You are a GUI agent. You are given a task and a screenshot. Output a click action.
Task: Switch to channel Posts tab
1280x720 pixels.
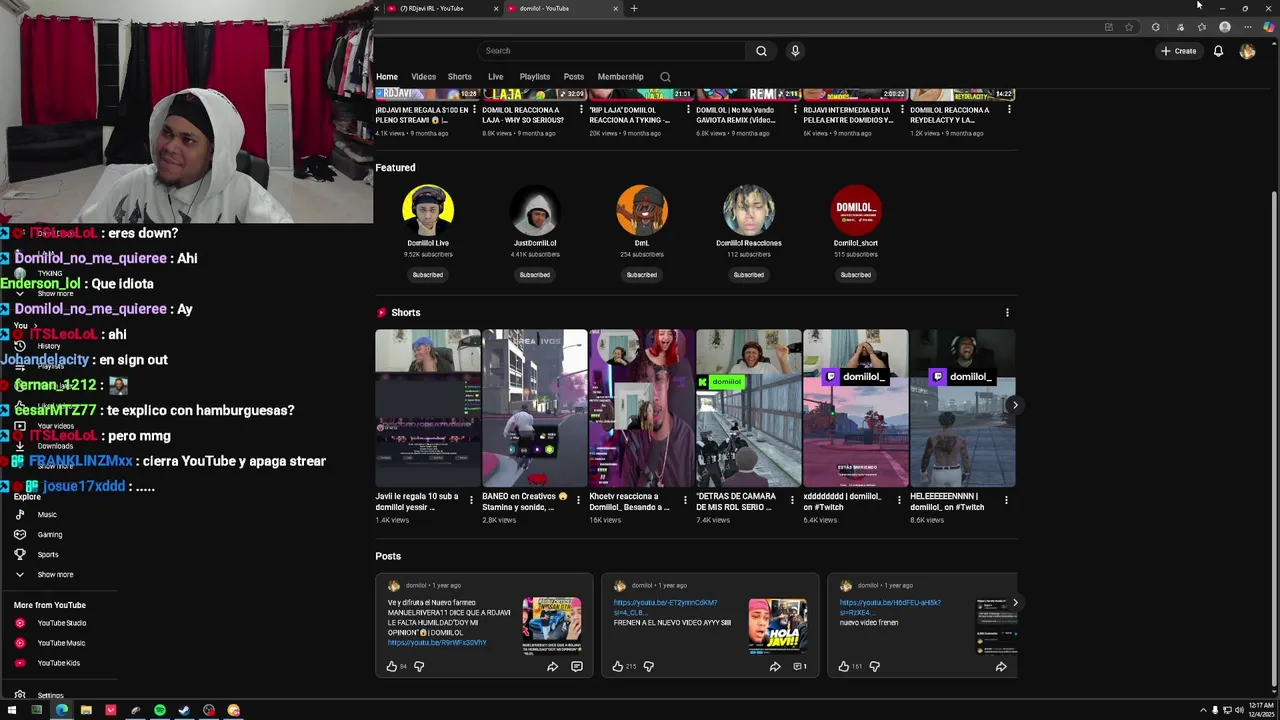(573, 77)
